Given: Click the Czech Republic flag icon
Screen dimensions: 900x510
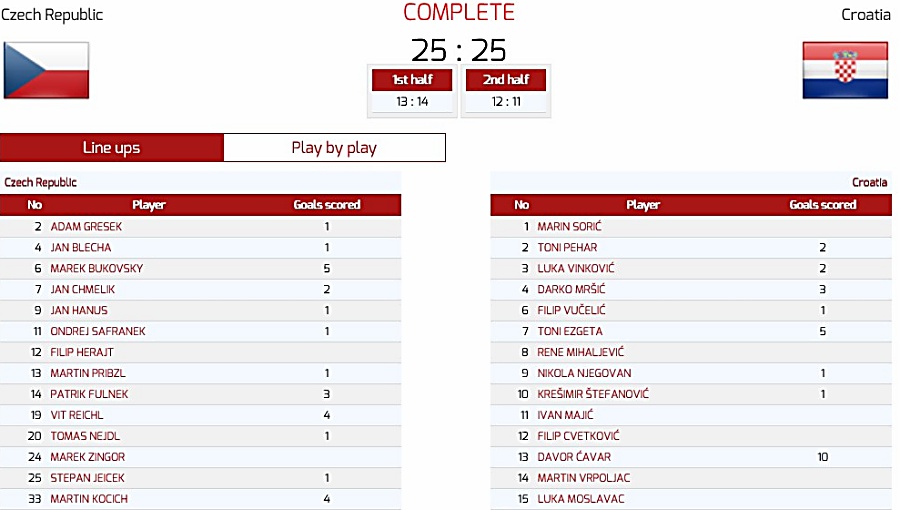Looking at the screenshot, I should pos(46,70).
